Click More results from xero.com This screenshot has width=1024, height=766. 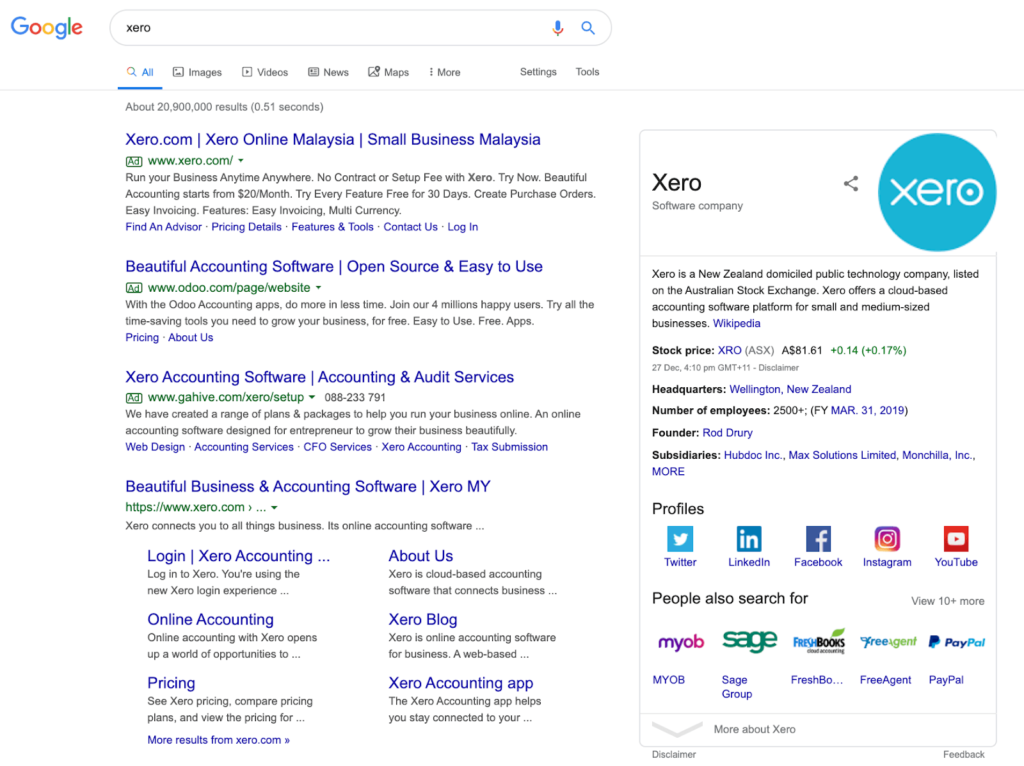[x=218, y=740]
